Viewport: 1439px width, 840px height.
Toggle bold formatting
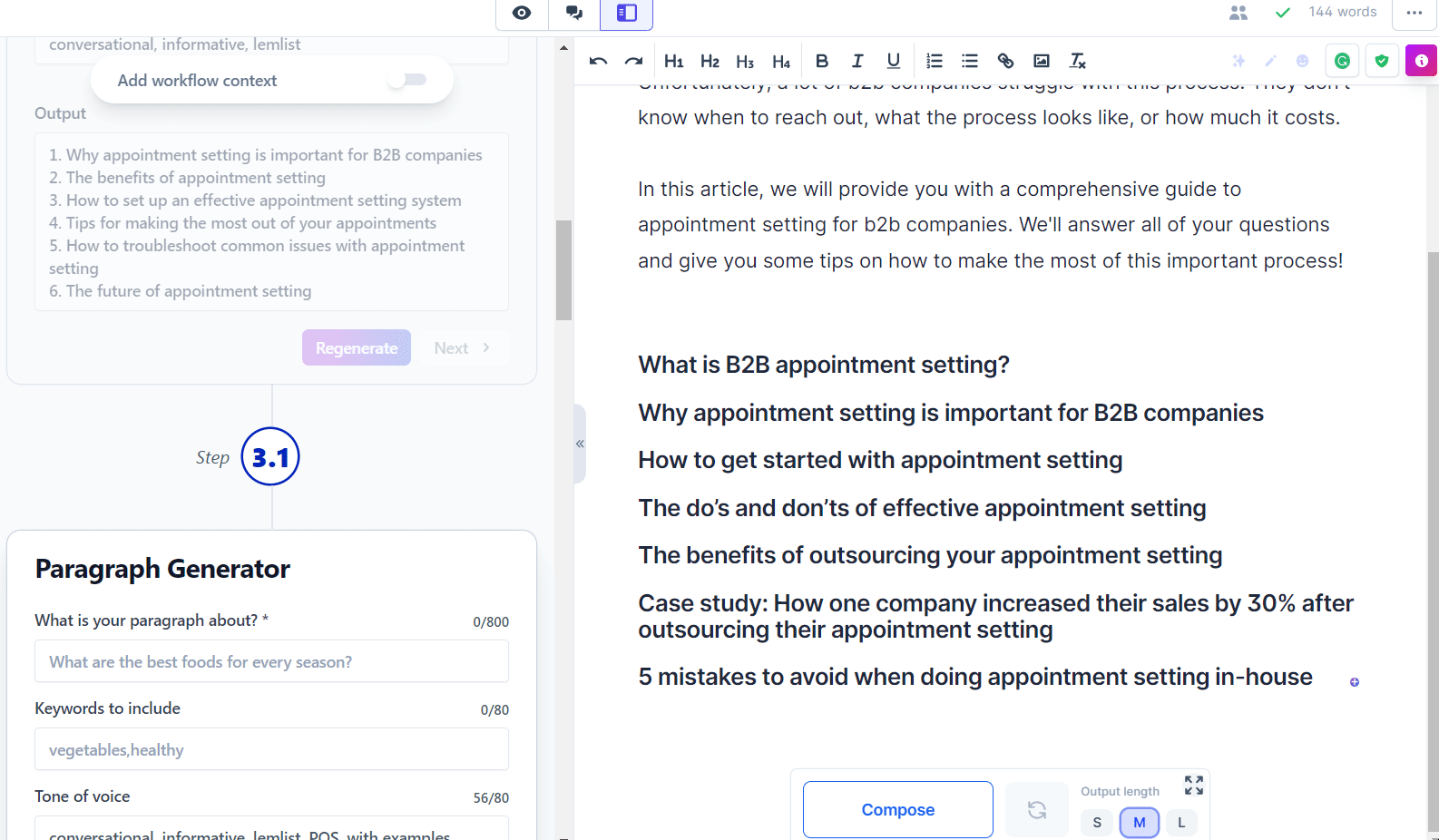[x=822, y=61]
